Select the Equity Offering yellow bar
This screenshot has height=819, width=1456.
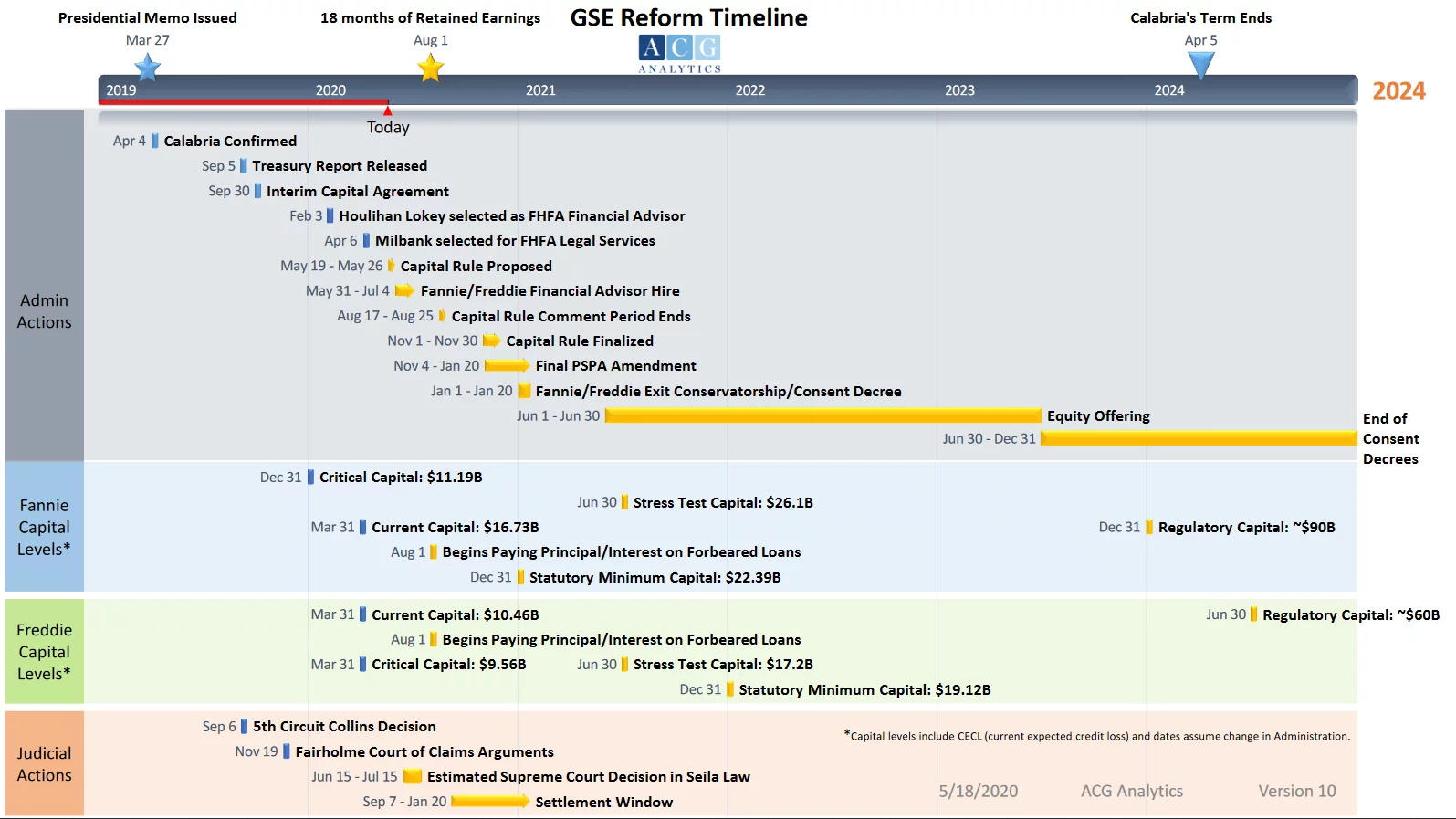(822, 416)
